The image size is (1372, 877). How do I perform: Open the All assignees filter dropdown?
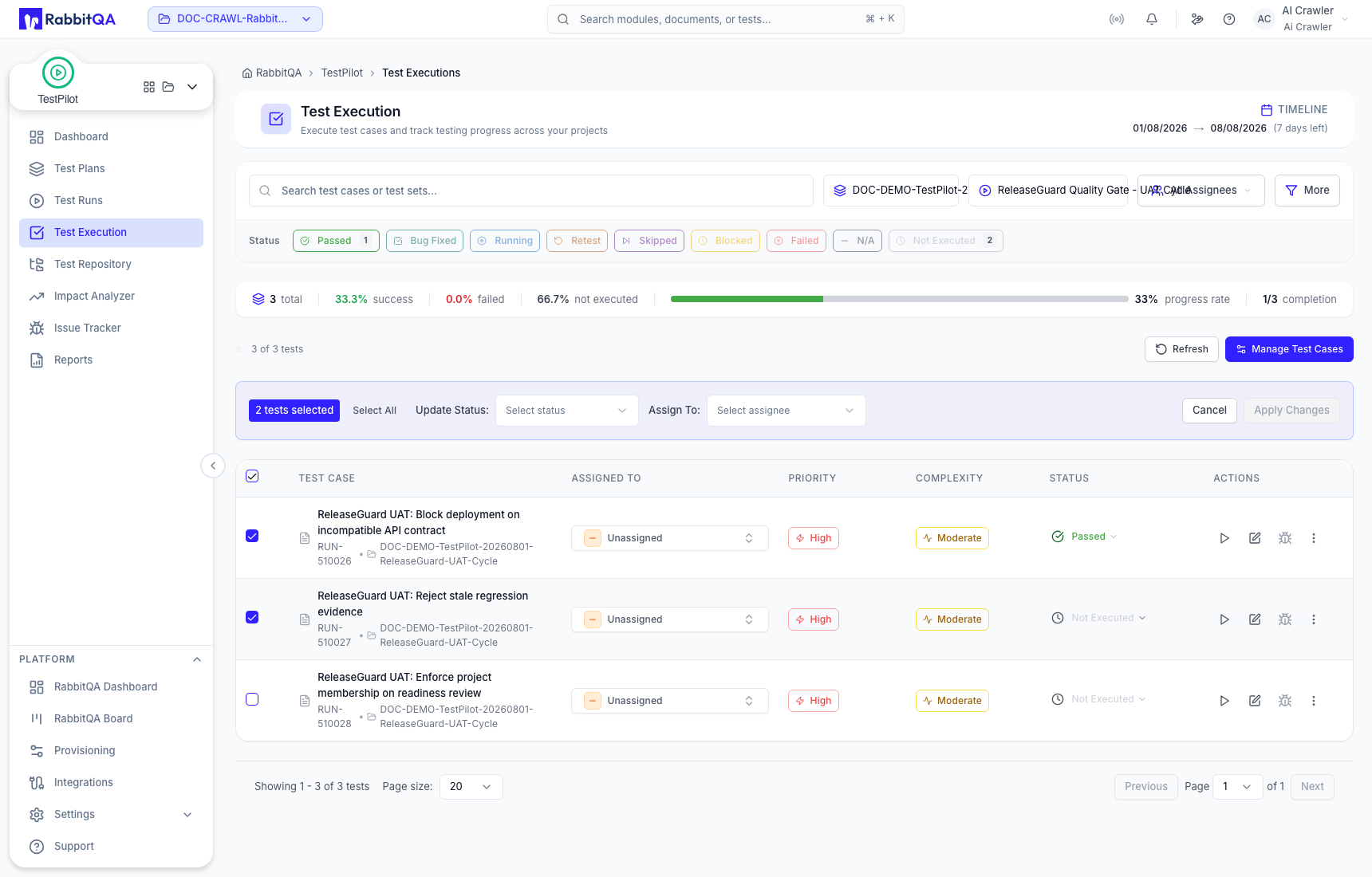pos(1201,191)
